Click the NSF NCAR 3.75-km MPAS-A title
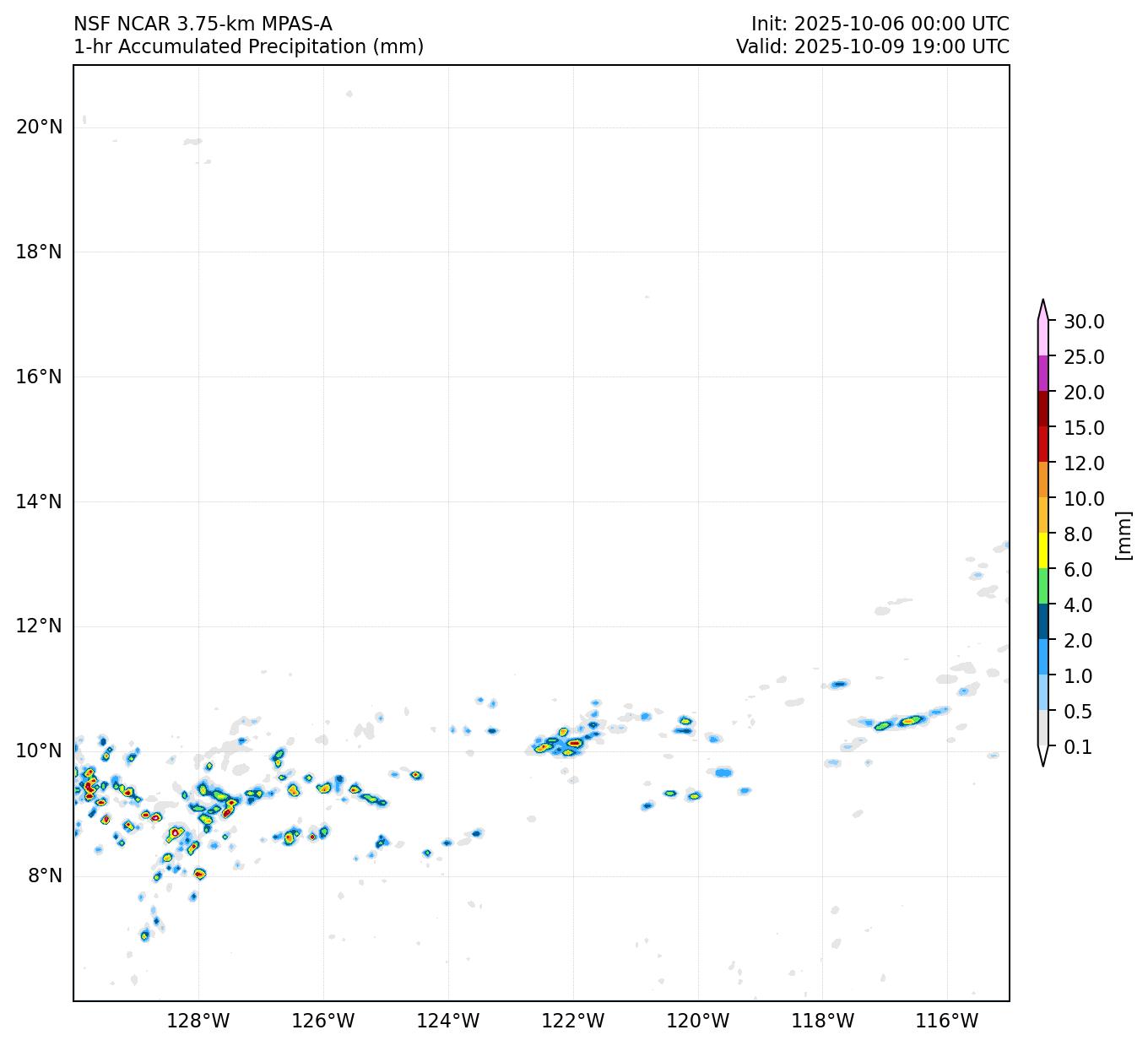1148x1046 pixels. tap(203, 24)
